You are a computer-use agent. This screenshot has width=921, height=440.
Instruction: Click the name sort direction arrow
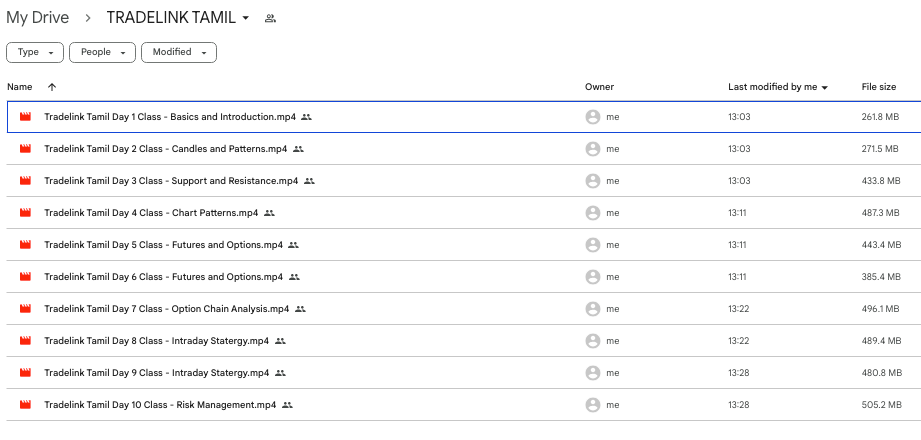[52, 87]
